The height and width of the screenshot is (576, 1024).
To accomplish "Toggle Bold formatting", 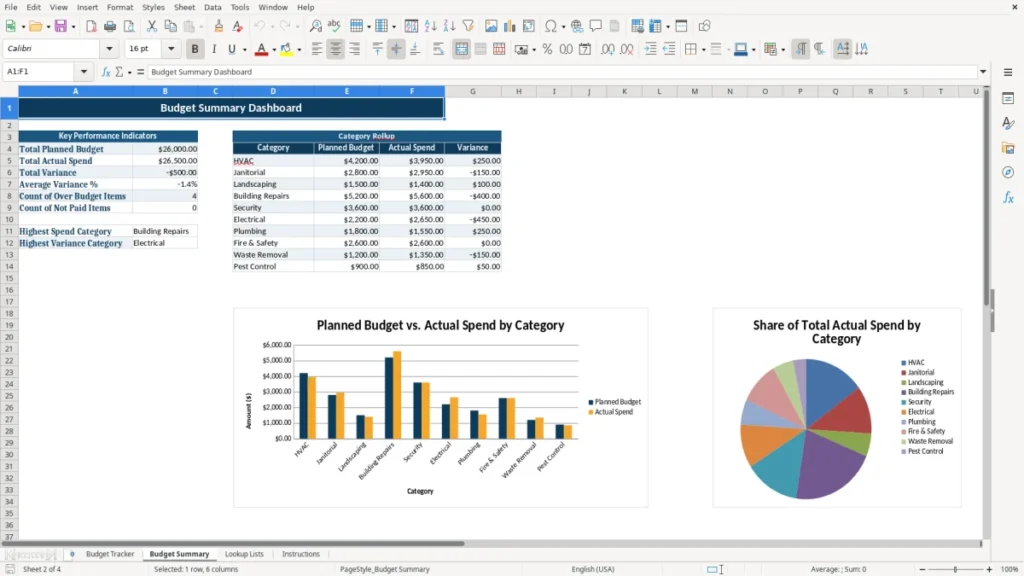I will click(195, 49).
